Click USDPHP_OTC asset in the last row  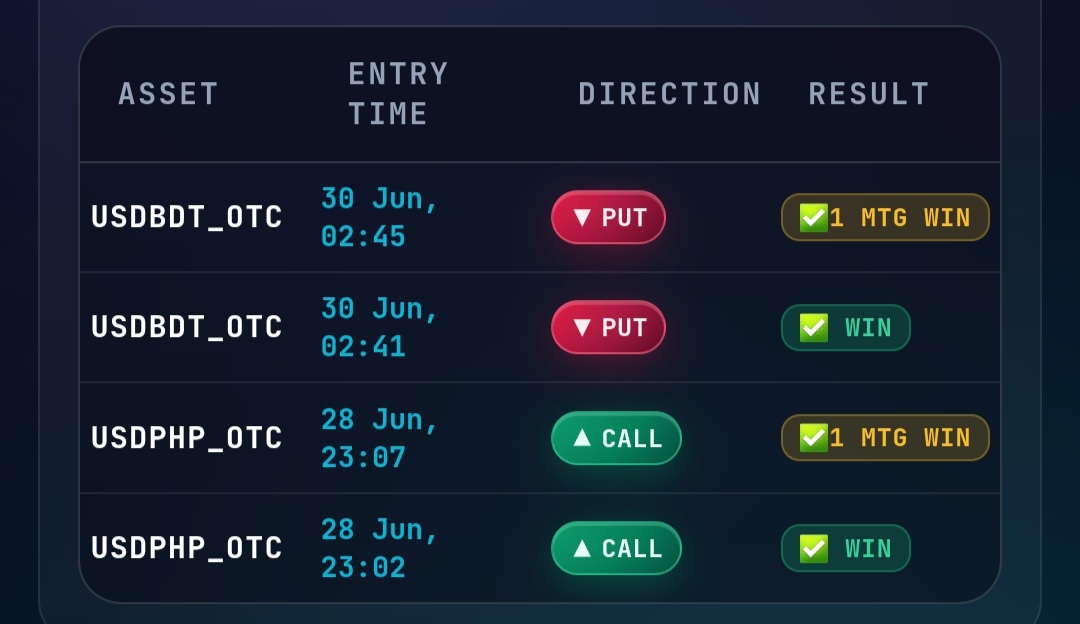pyautogui.click(x=187, y=548)
